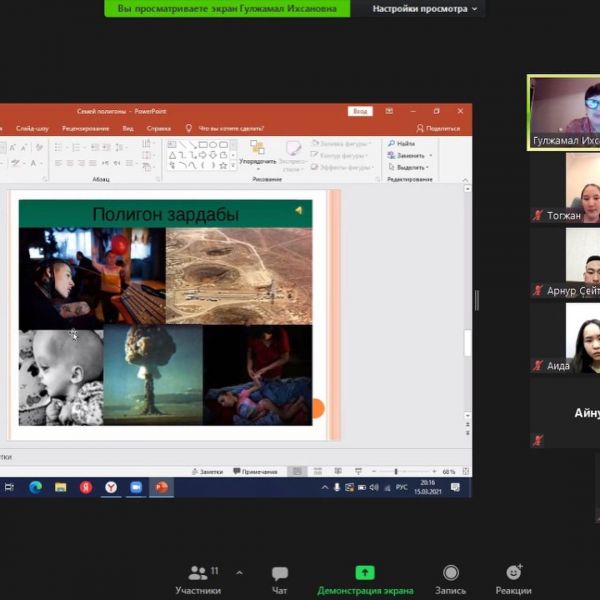Expand the Настройки просмотра view options dropdown

coord(424,8)
